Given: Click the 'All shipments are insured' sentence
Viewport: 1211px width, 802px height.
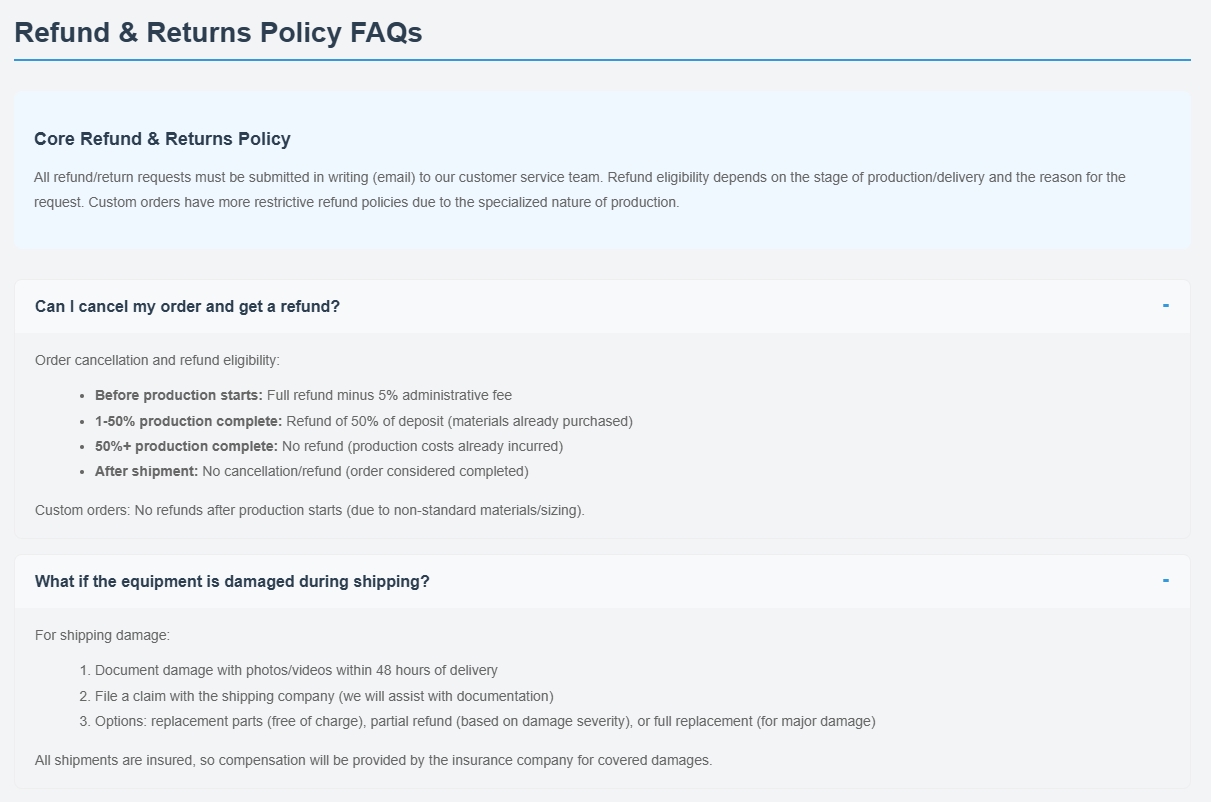Looking at the screenshot, I should [373, 760].
